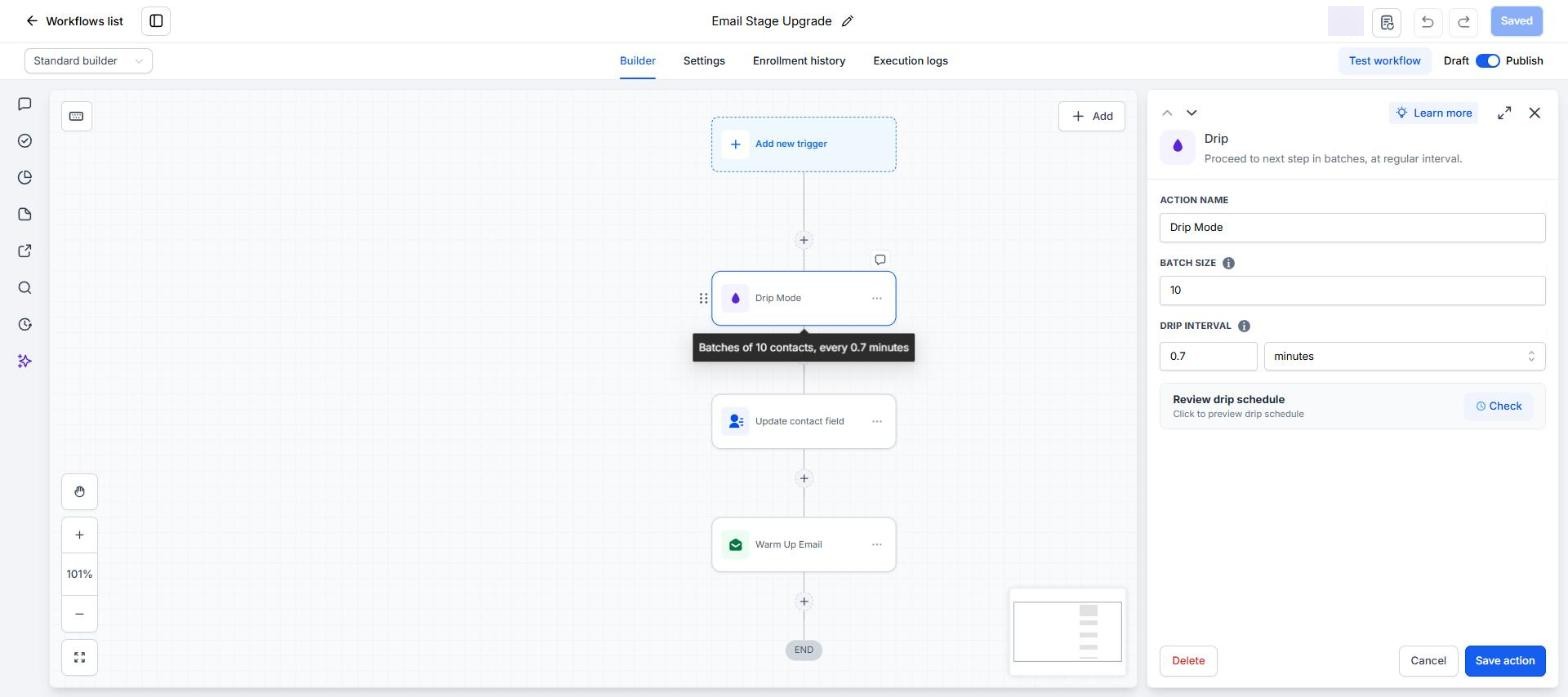The height and width of the screenshot is (697, 1568).
Task: Click the Cancel button
Action: pyautogui.click(x=1428, y=661)
